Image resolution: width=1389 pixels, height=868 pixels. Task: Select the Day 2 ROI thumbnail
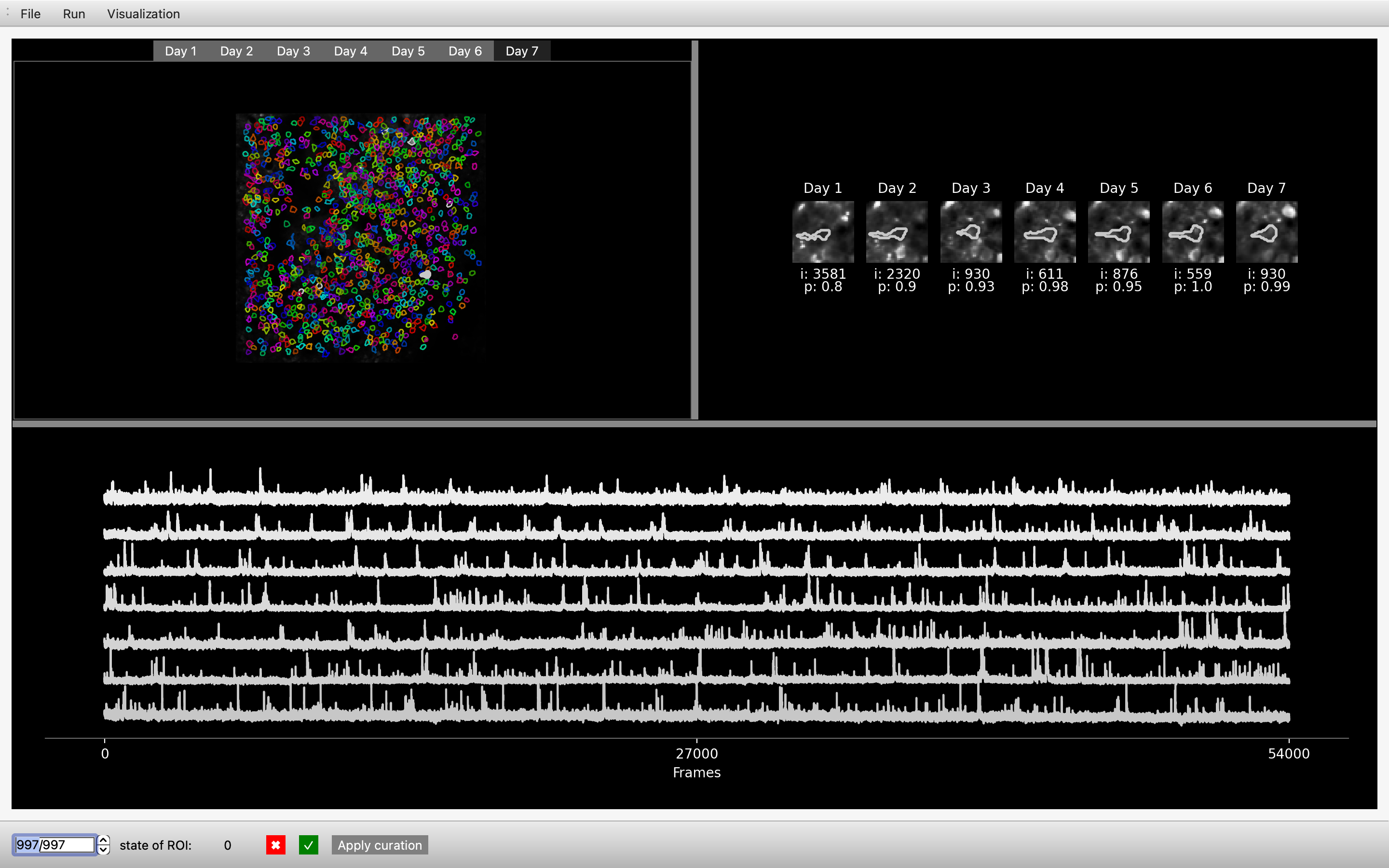coord(897,232)
